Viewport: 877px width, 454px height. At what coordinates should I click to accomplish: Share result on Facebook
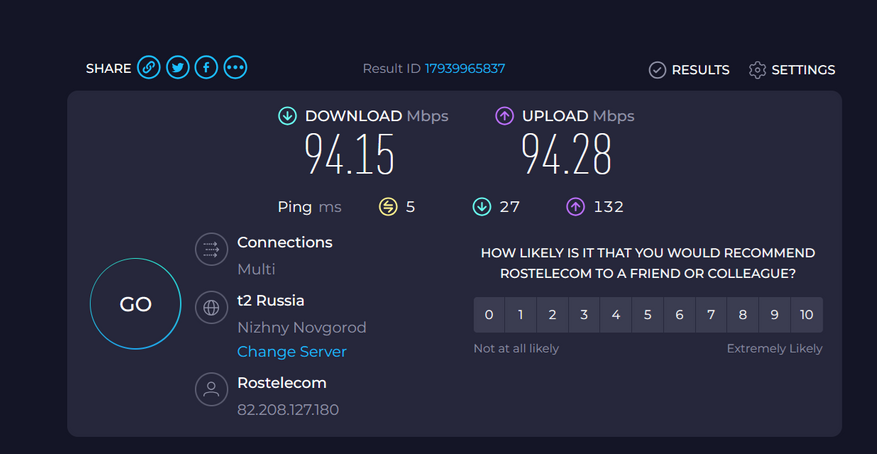click(206, 68)
